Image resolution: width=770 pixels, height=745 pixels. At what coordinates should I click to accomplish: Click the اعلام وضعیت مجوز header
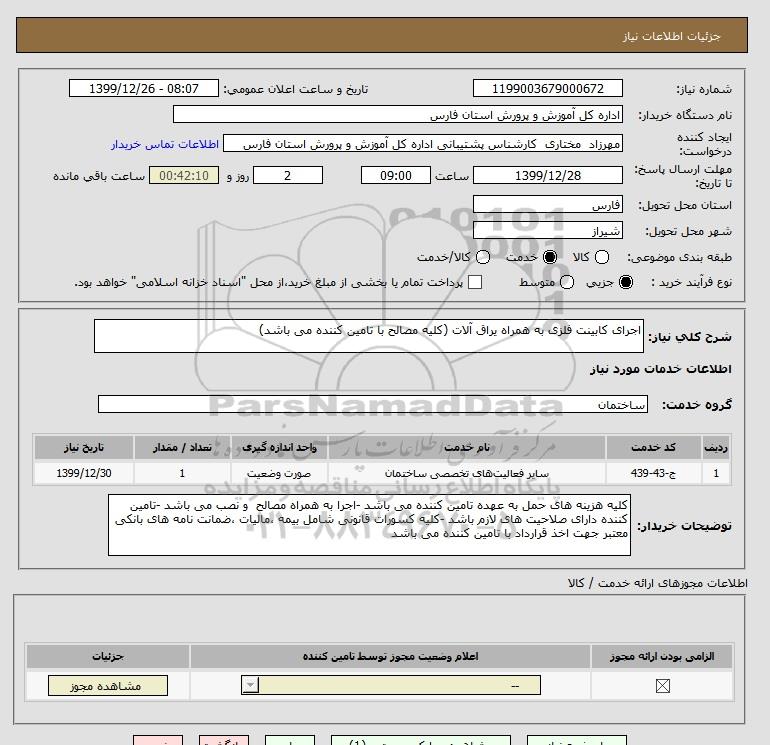click(390, 656)
